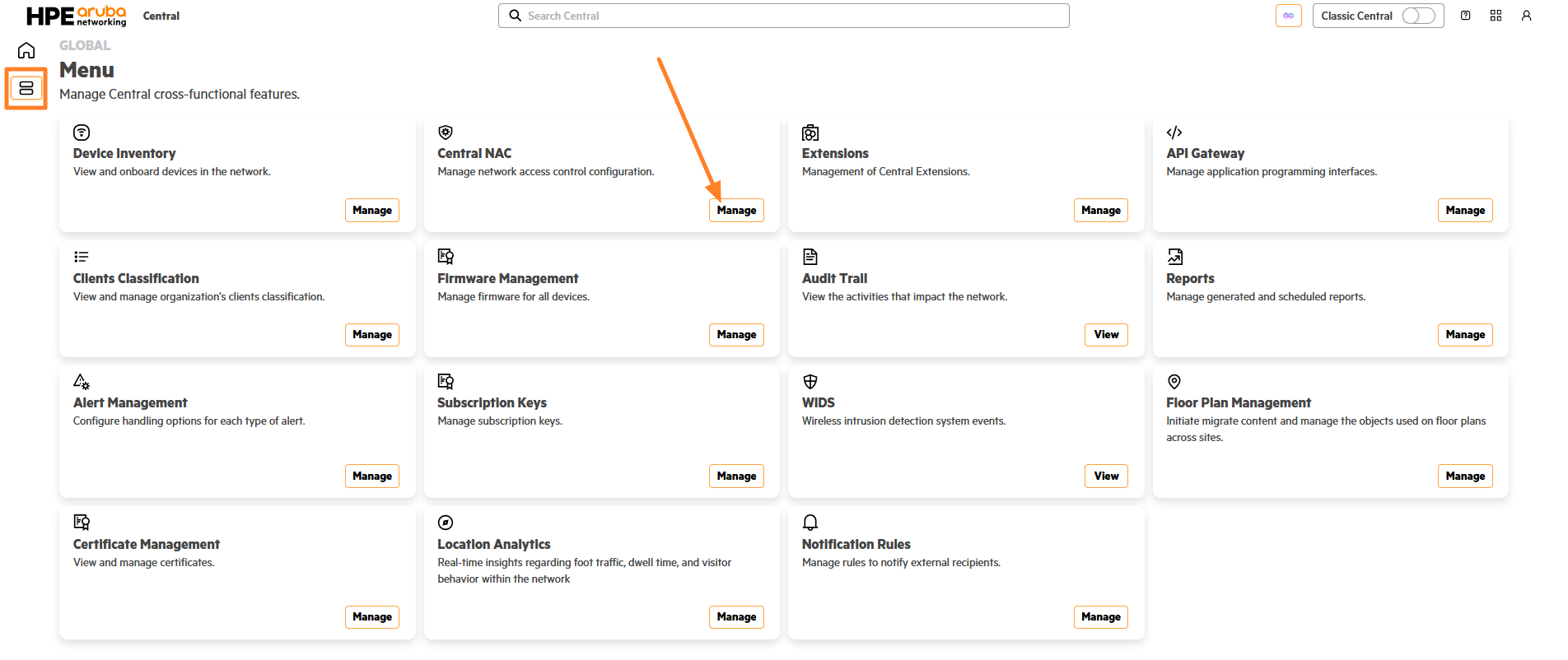Click the API Gateway code icon

click(x=1174, y=132)
